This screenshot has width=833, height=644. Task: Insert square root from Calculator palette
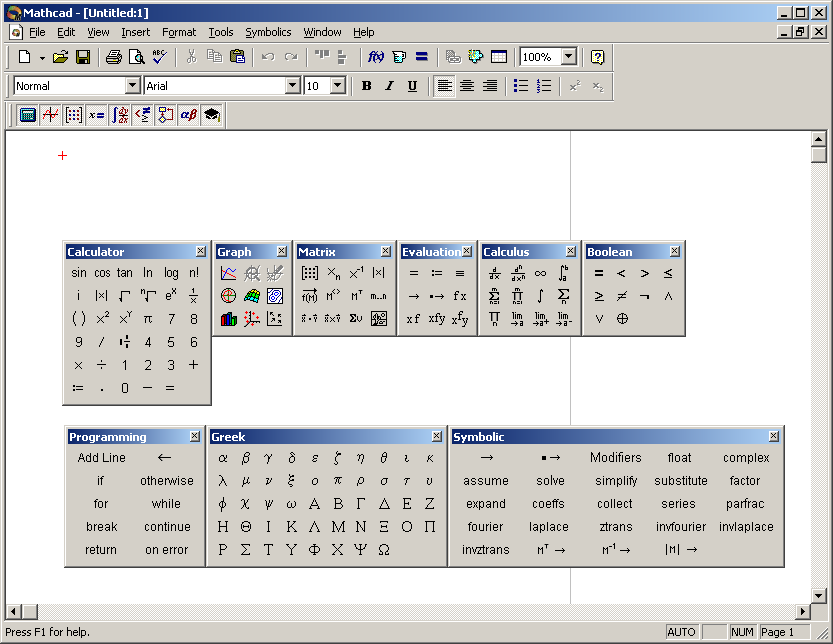pyautogui.click(x=125, y=295)
